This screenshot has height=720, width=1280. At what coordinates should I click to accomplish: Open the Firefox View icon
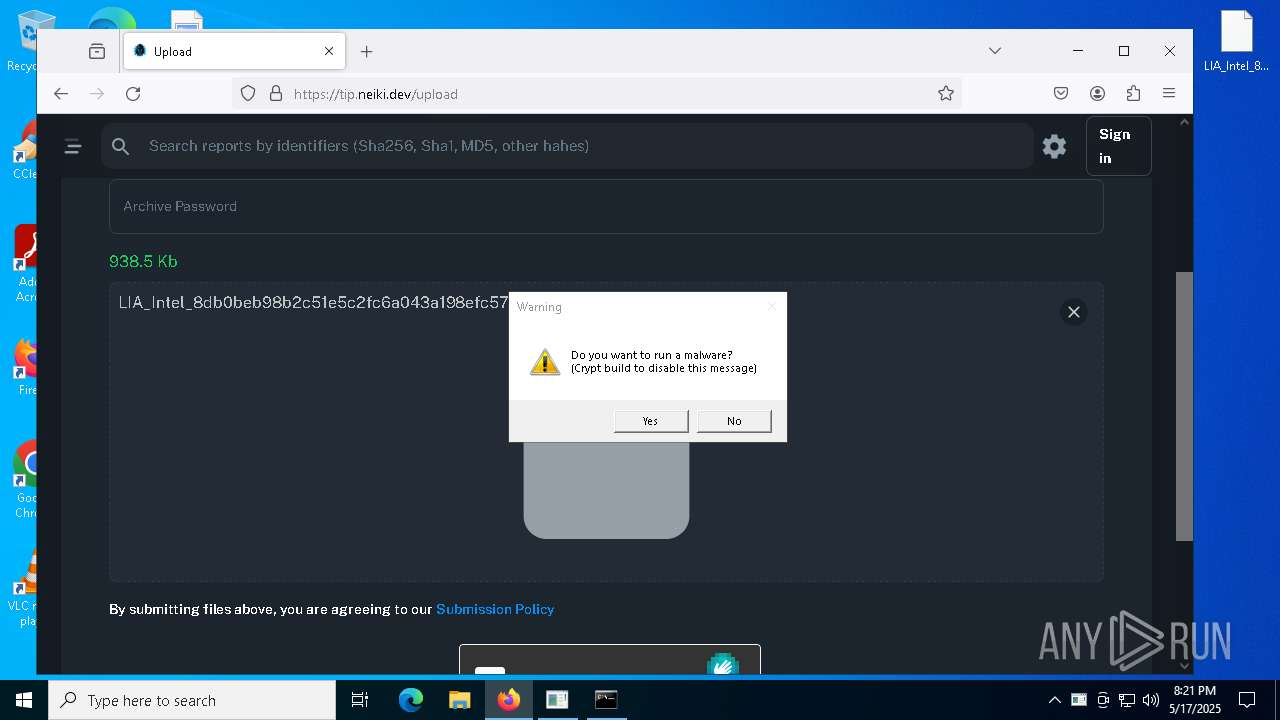[97, 51]
